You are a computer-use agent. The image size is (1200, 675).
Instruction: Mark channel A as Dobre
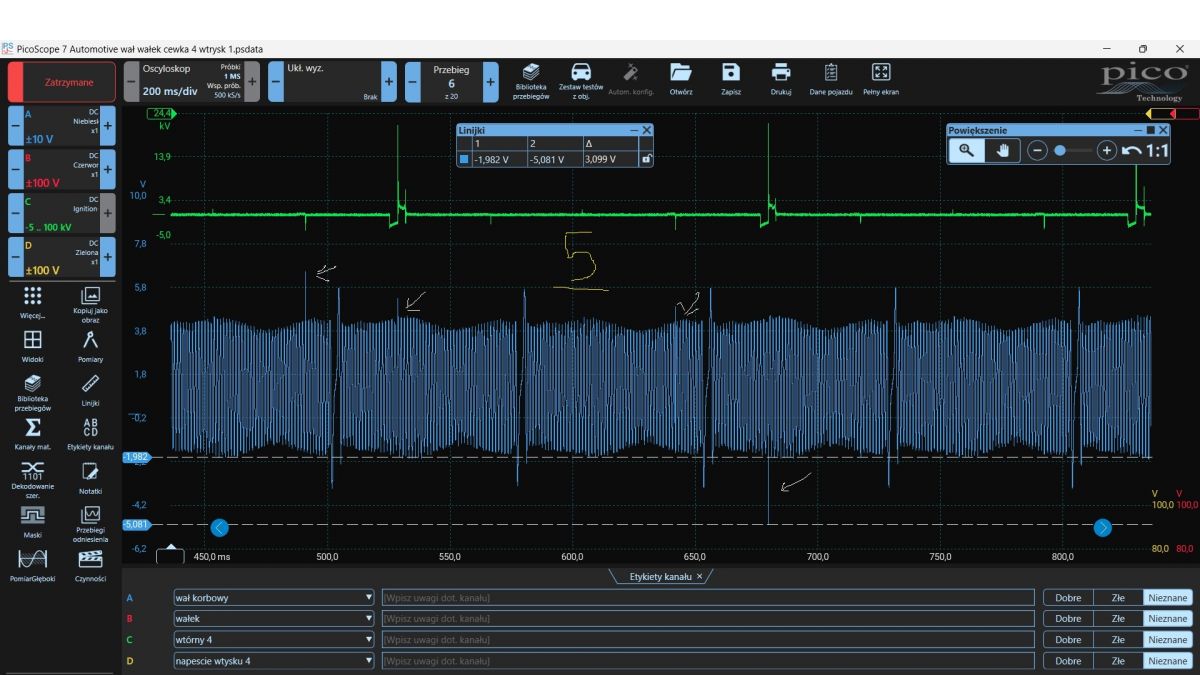(1067, 598)
